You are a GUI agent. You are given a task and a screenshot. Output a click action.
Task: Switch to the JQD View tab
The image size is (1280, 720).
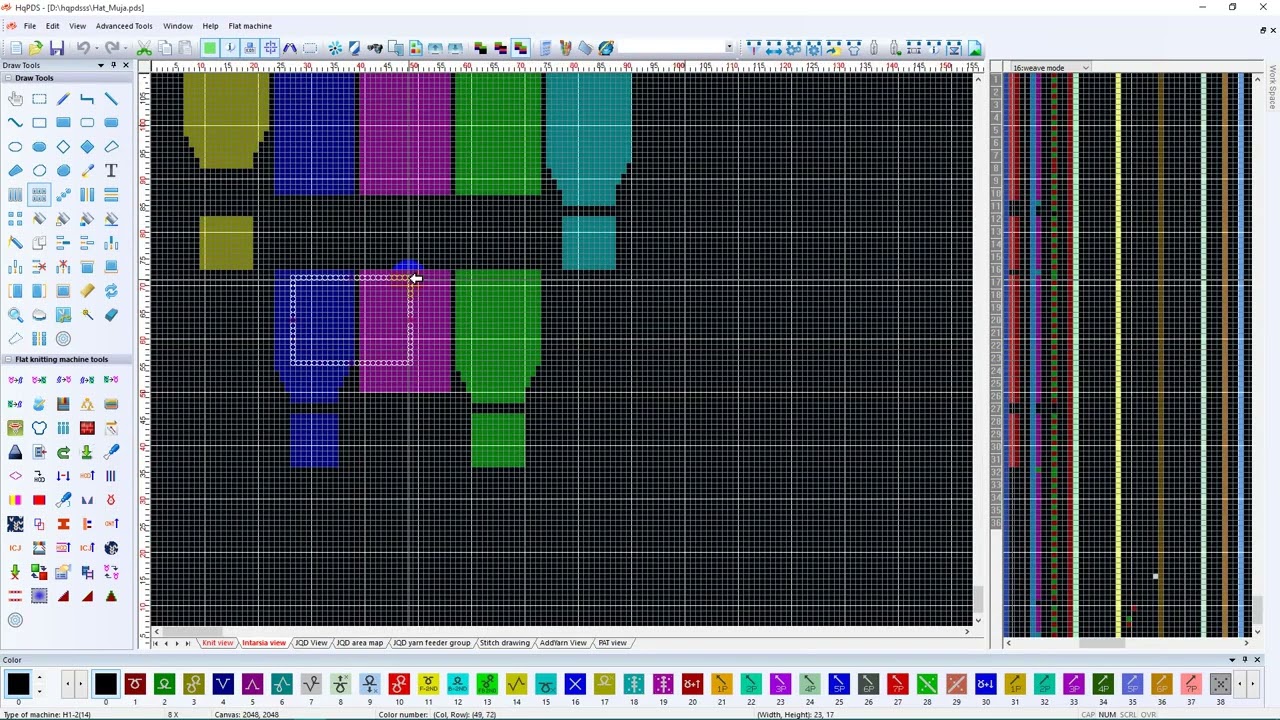coord(311,643)
